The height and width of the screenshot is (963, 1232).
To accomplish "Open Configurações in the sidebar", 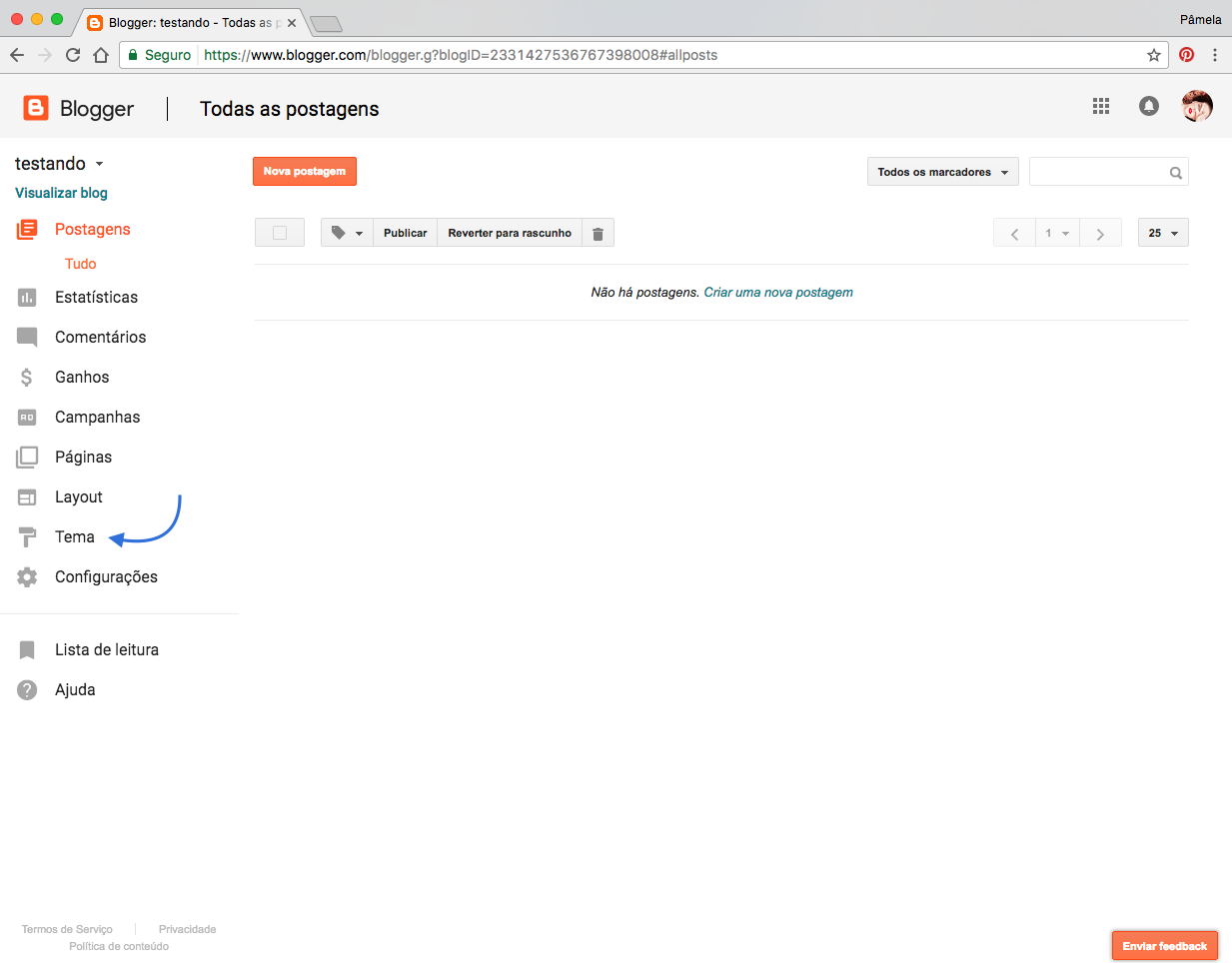I will click(106, 577).
